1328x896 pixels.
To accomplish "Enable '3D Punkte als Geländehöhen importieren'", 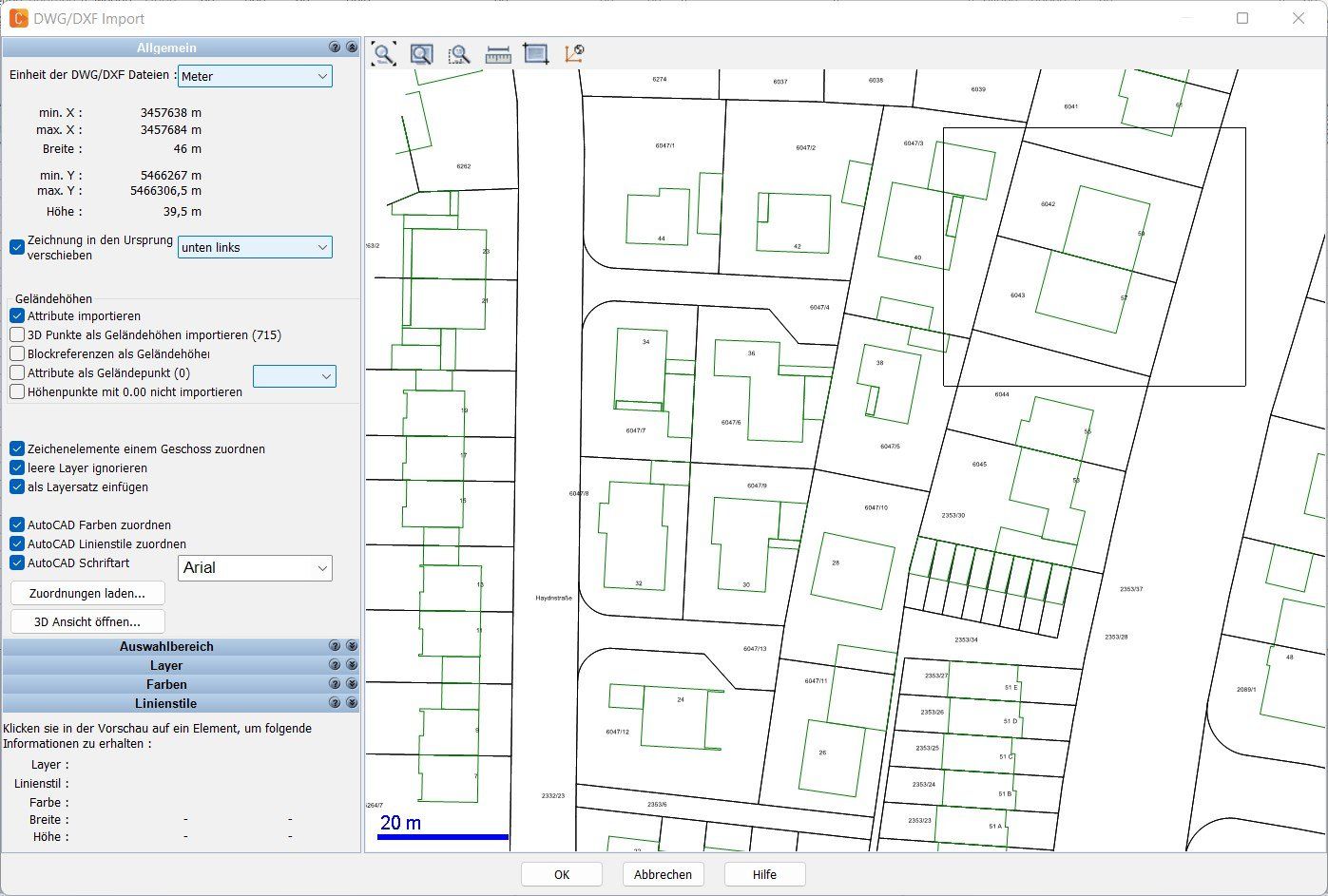I will point(17,334).
